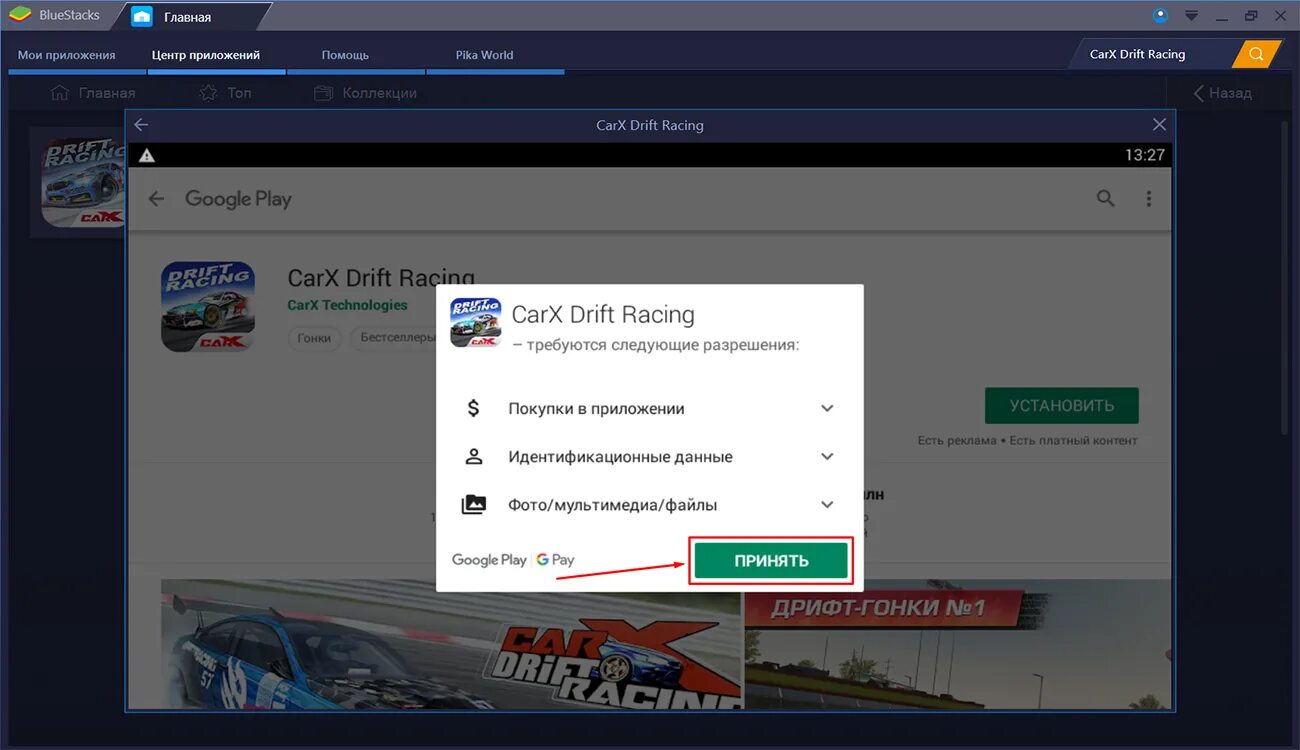Close the CarX Drift Racing popup window
The height and width of the screenshot is (750, 1300).
[x=1159, y=125]
